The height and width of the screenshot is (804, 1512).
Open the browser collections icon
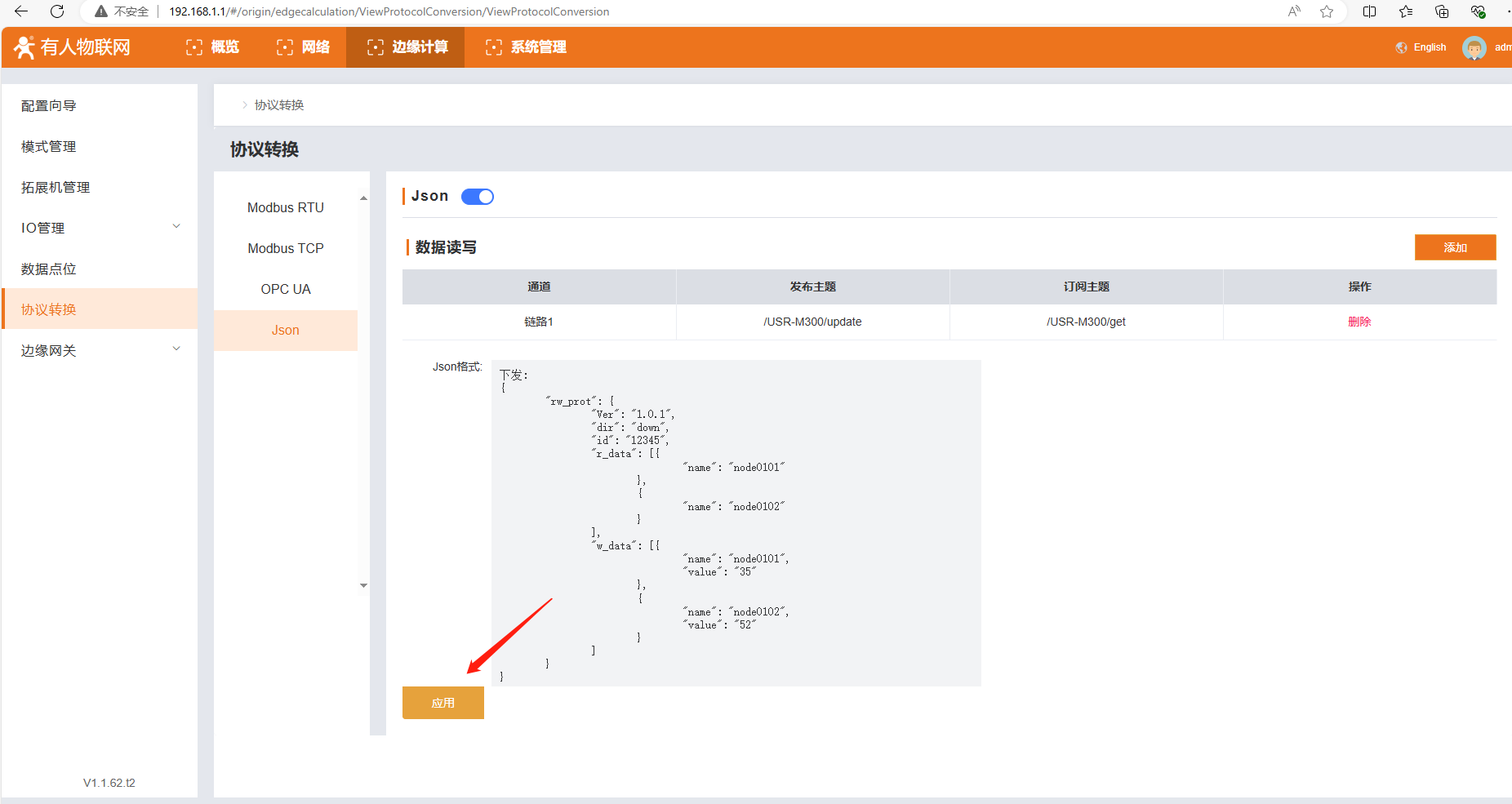pyautogui.click(x=1442, y=11)
